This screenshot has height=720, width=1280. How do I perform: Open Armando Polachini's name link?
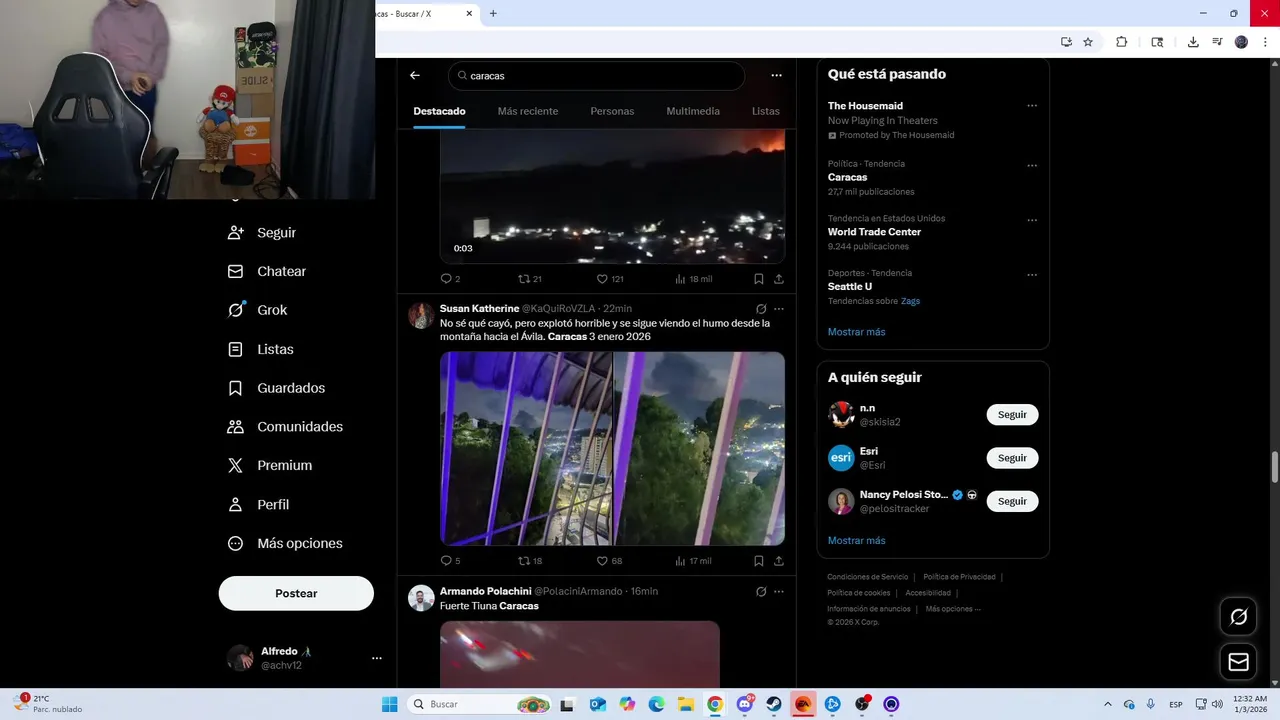tap(485, 591)
